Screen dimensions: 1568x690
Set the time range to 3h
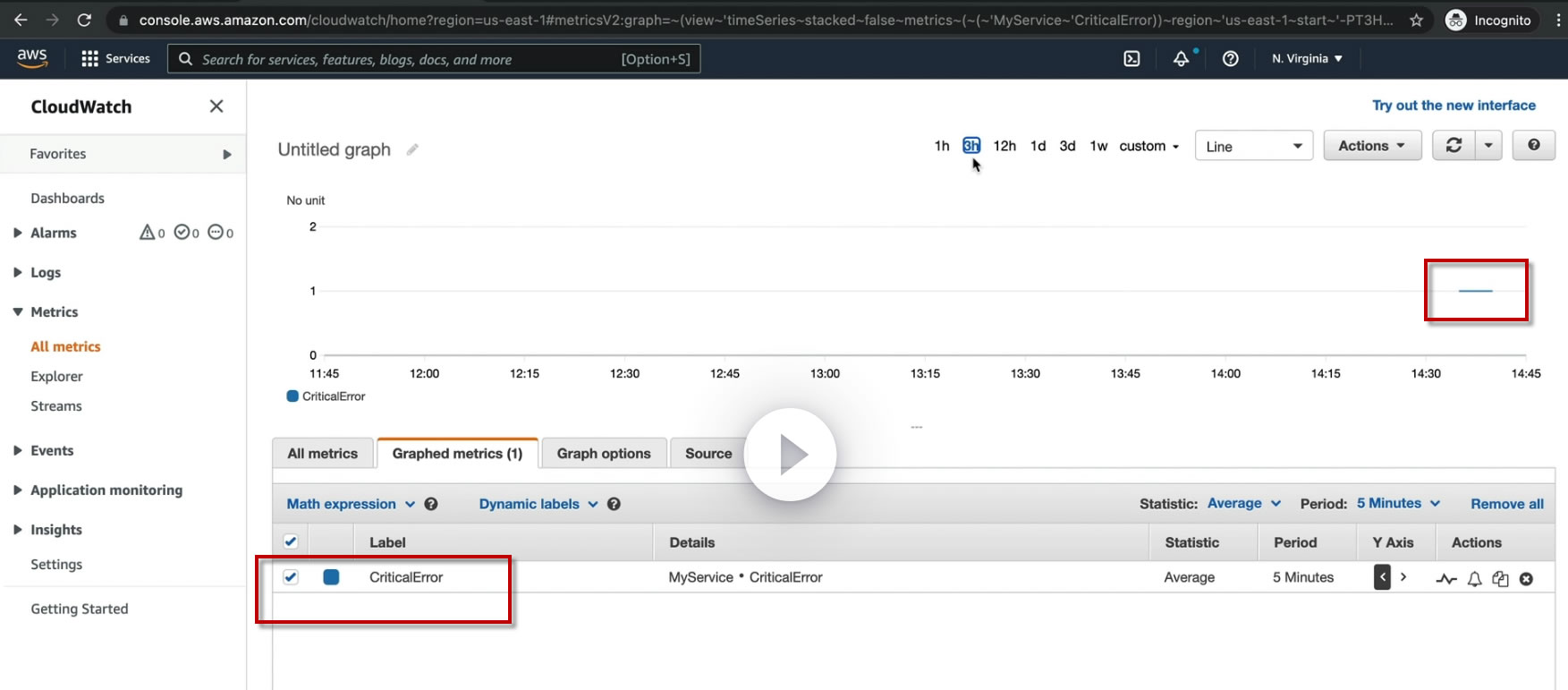(x=971, y=146)
